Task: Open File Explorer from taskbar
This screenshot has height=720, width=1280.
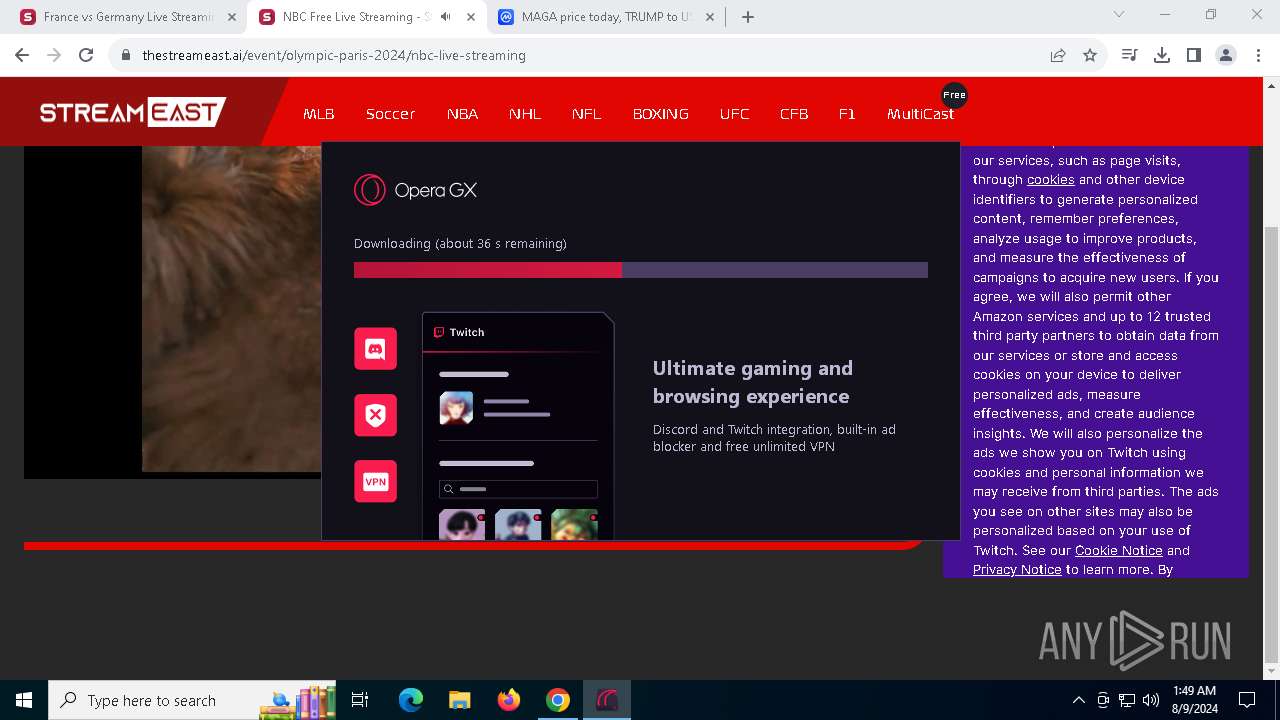Action: point(460,700)
